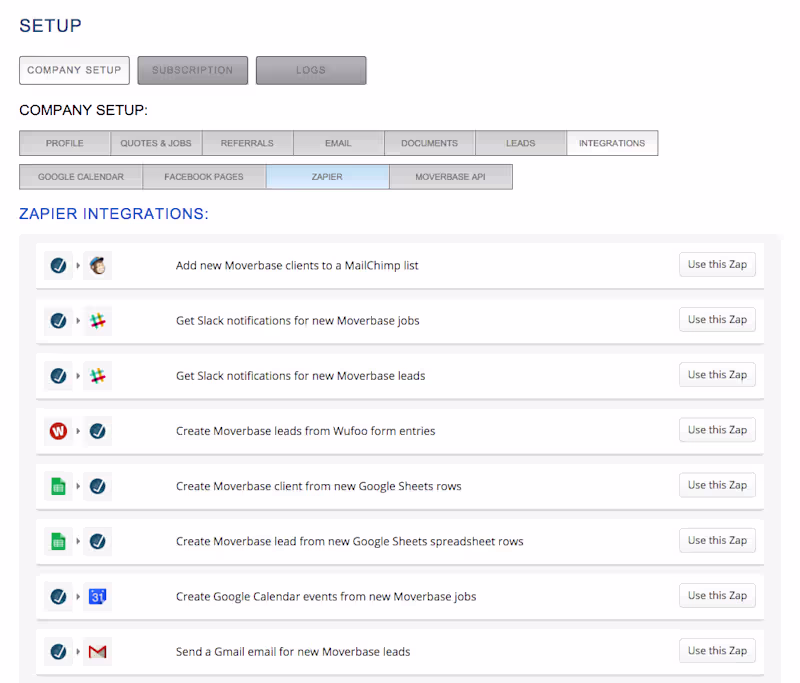Click the MailChimp icon in first zap
This screenshot has height=683, width=800.
tap(97, 266)
